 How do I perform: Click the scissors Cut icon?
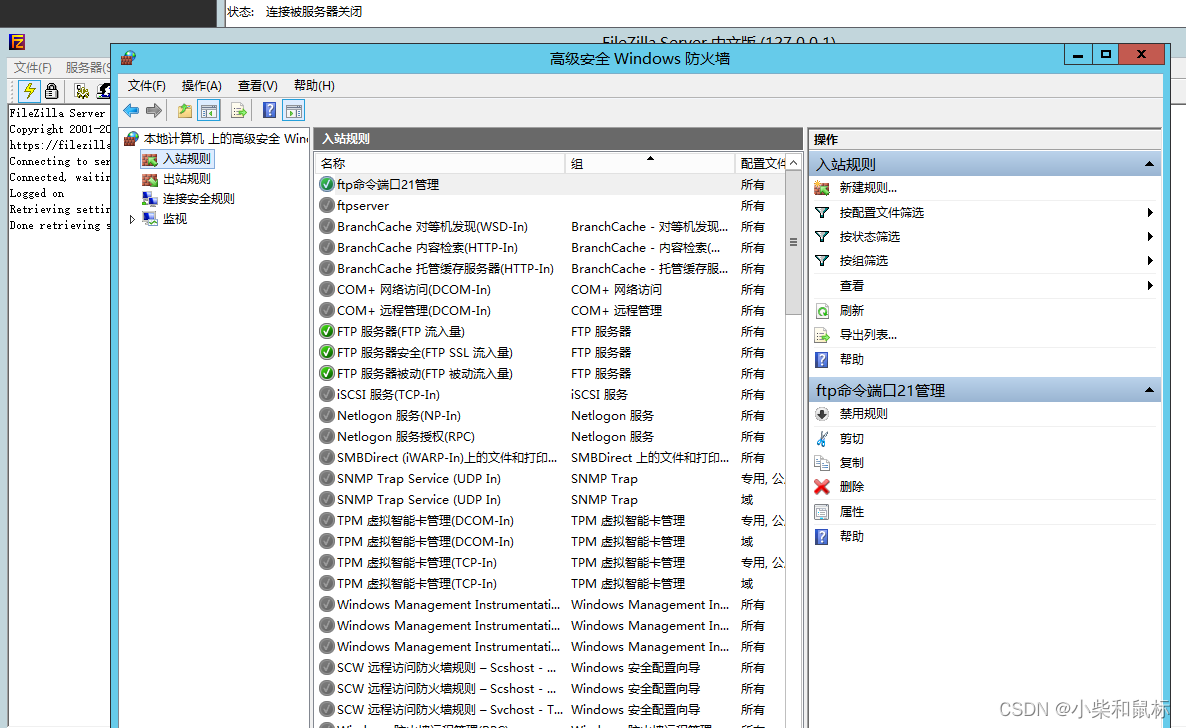[822, 438]
